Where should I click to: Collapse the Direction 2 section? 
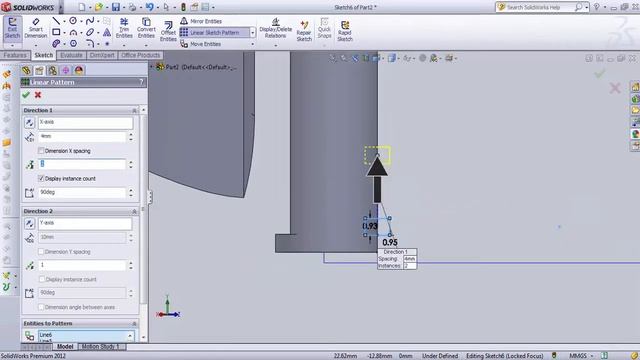click(134, 211)
